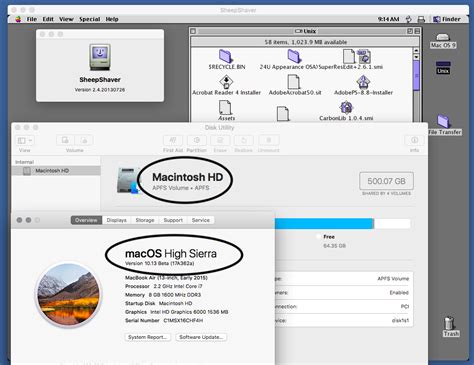The width and height of the screenshot is (474, 365).
Task: Click the Remove Volume toolbar button
Action: (x=84, y=141)
